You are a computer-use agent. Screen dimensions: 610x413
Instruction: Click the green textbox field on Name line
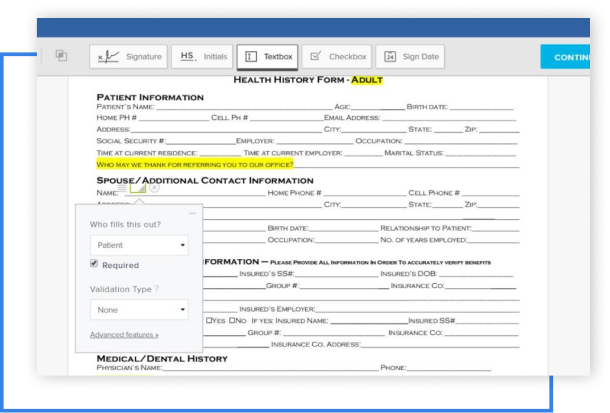pyautogui.click(x=138, y=188)
